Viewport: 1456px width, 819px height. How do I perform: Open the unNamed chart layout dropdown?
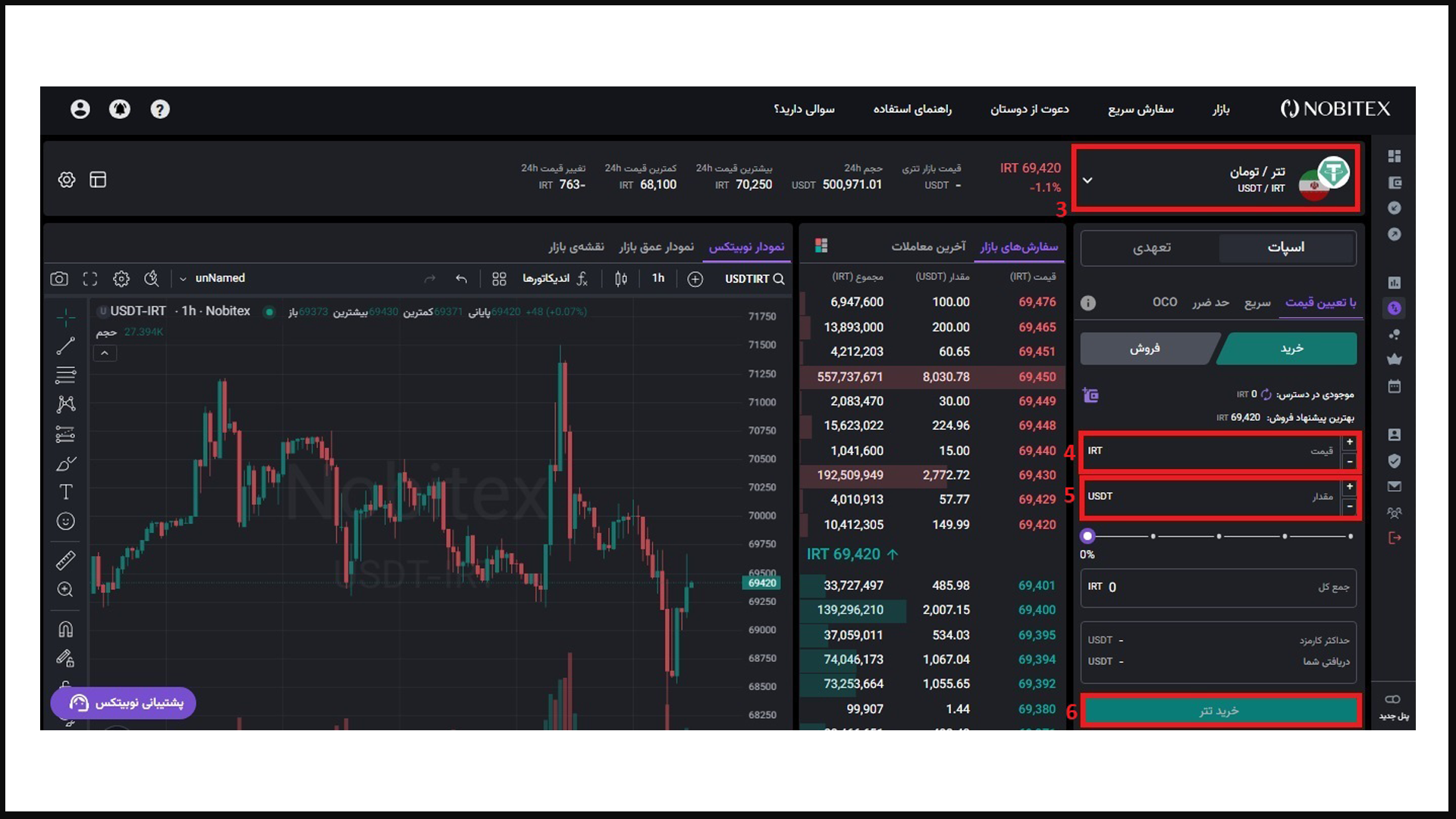213,279
